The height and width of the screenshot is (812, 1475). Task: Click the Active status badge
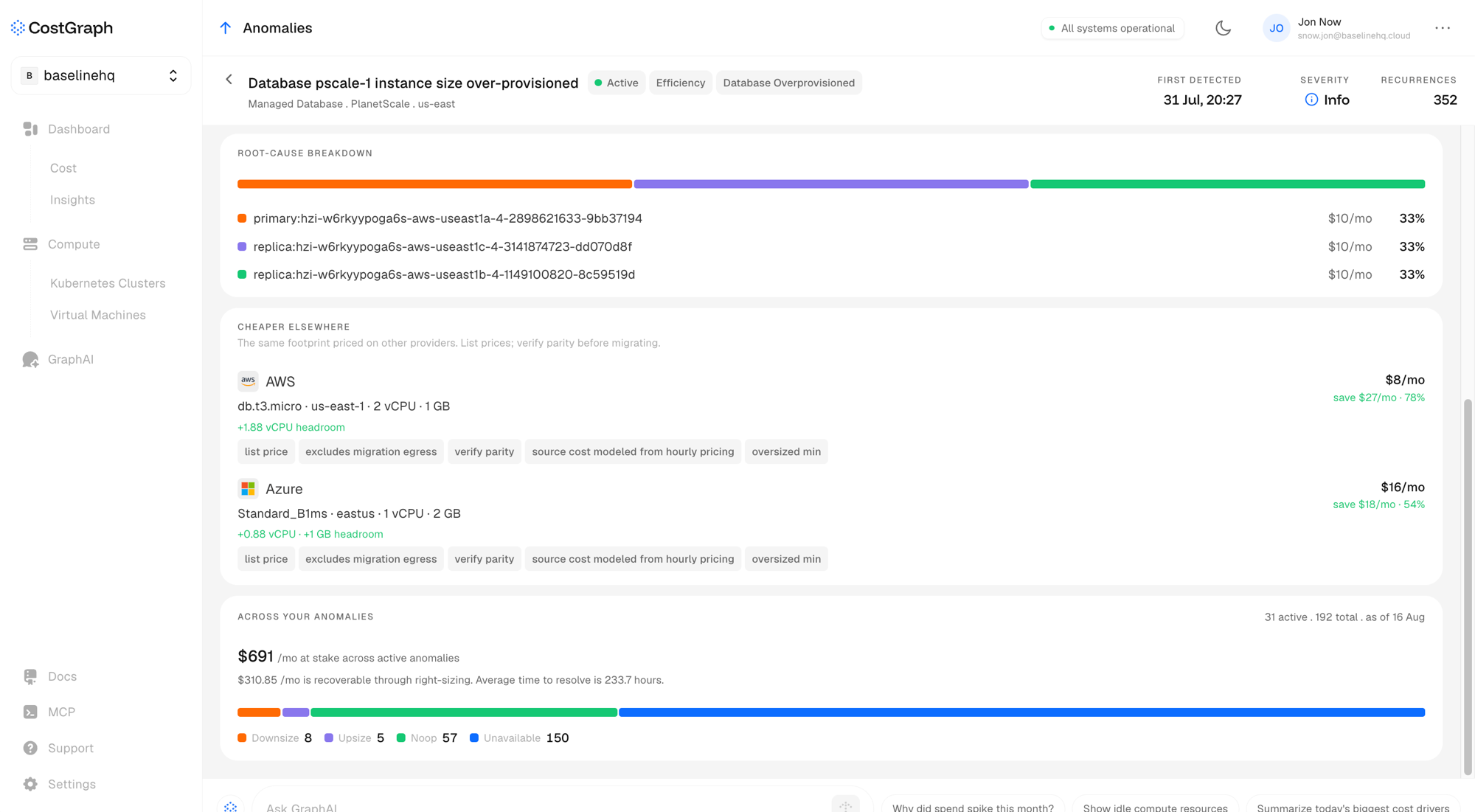point(617,83)
